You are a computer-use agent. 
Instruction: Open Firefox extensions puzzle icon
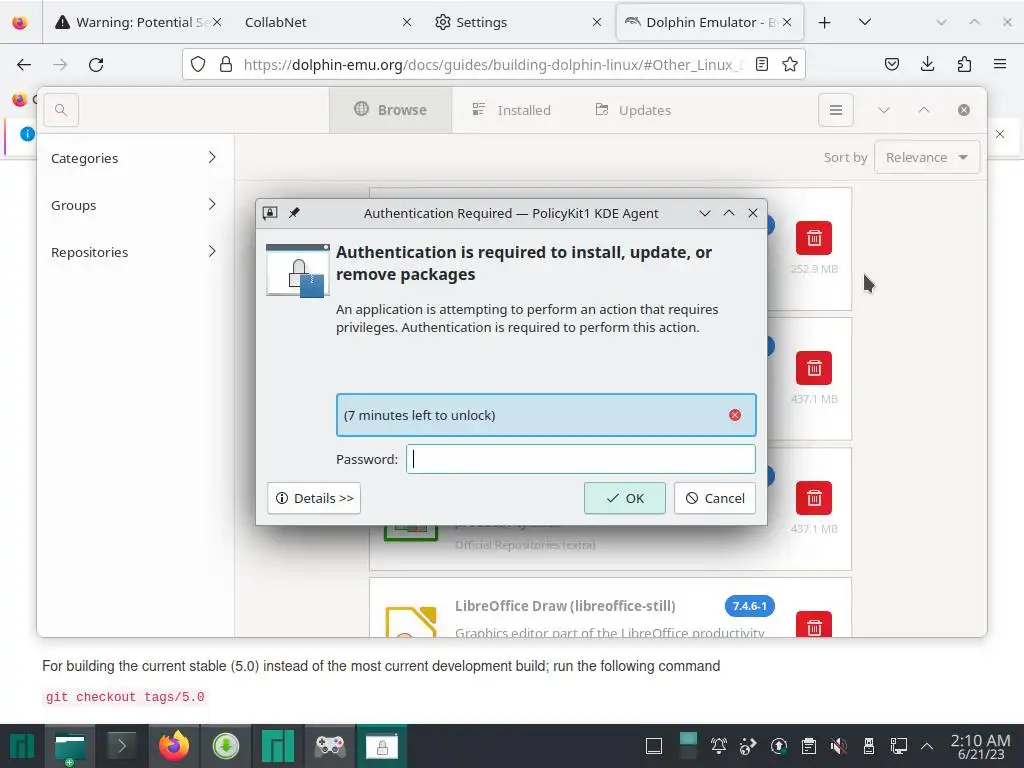pyautogui.click(x=964, y=64)
